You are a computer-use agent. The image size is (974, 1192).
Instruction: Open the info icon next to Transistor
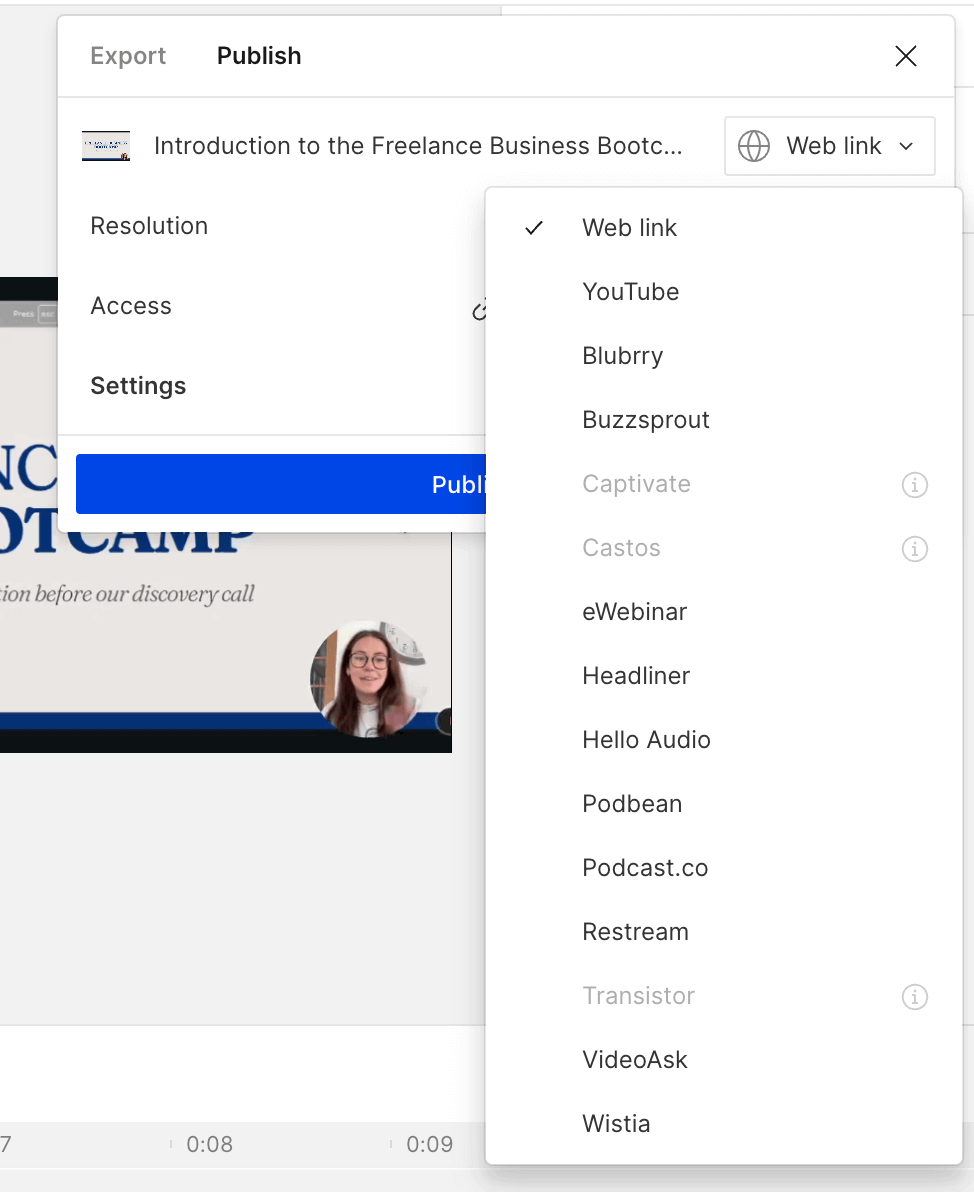coord(915,997)
